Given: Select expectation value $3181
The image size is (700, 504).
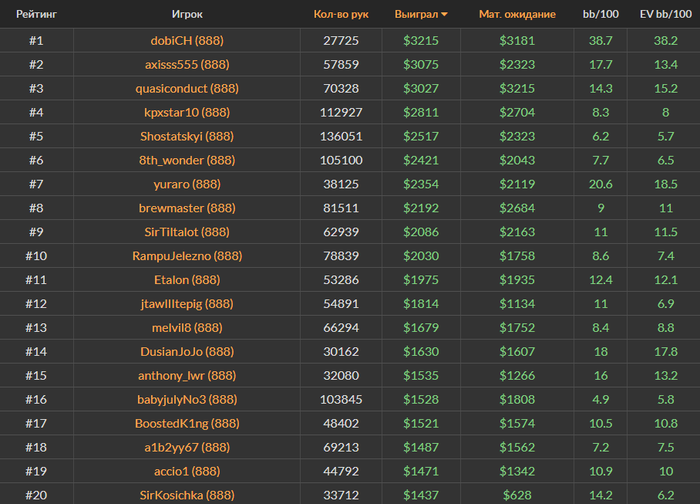Looking at the screenshot, I should coord(517,41).
